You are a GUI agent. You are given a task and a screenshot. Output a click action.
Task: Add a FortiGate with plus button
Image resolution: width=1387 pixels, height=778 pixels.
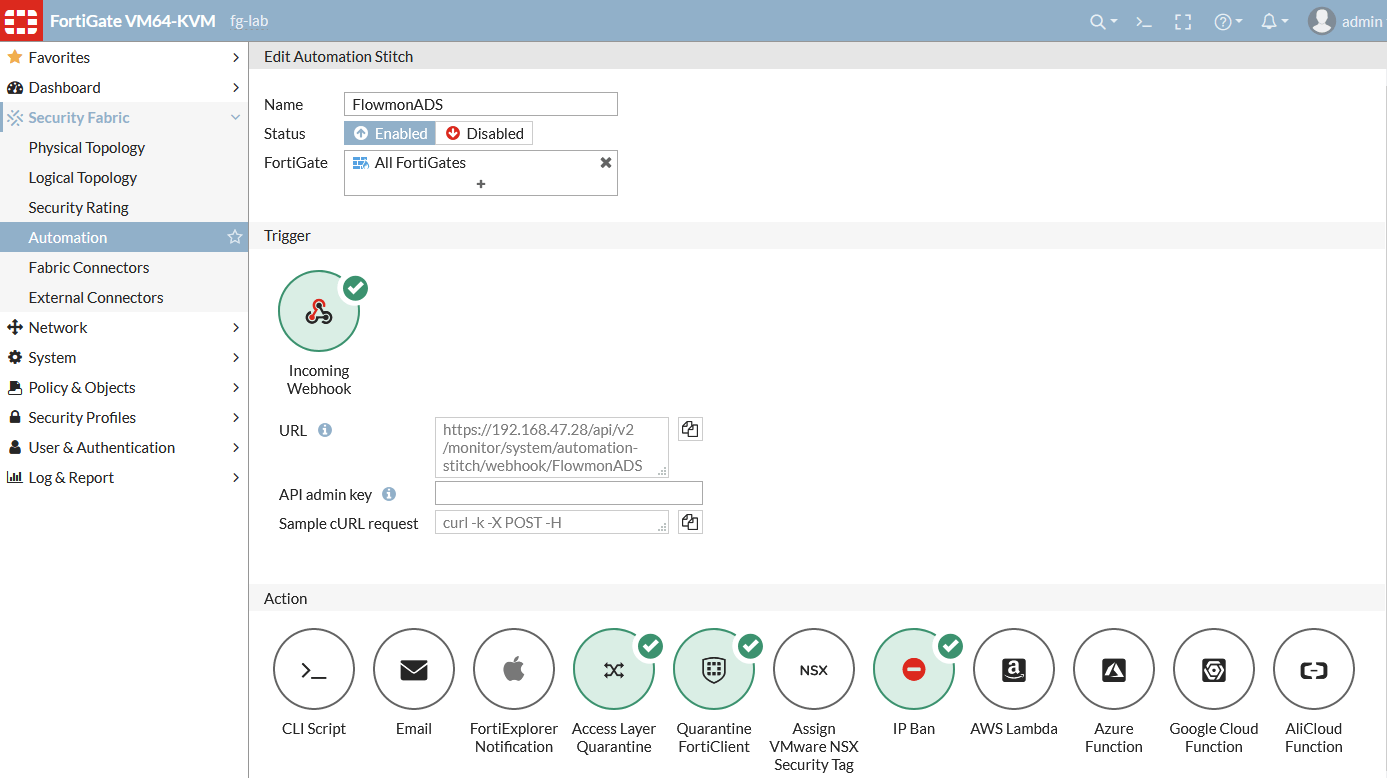point(481,184)
